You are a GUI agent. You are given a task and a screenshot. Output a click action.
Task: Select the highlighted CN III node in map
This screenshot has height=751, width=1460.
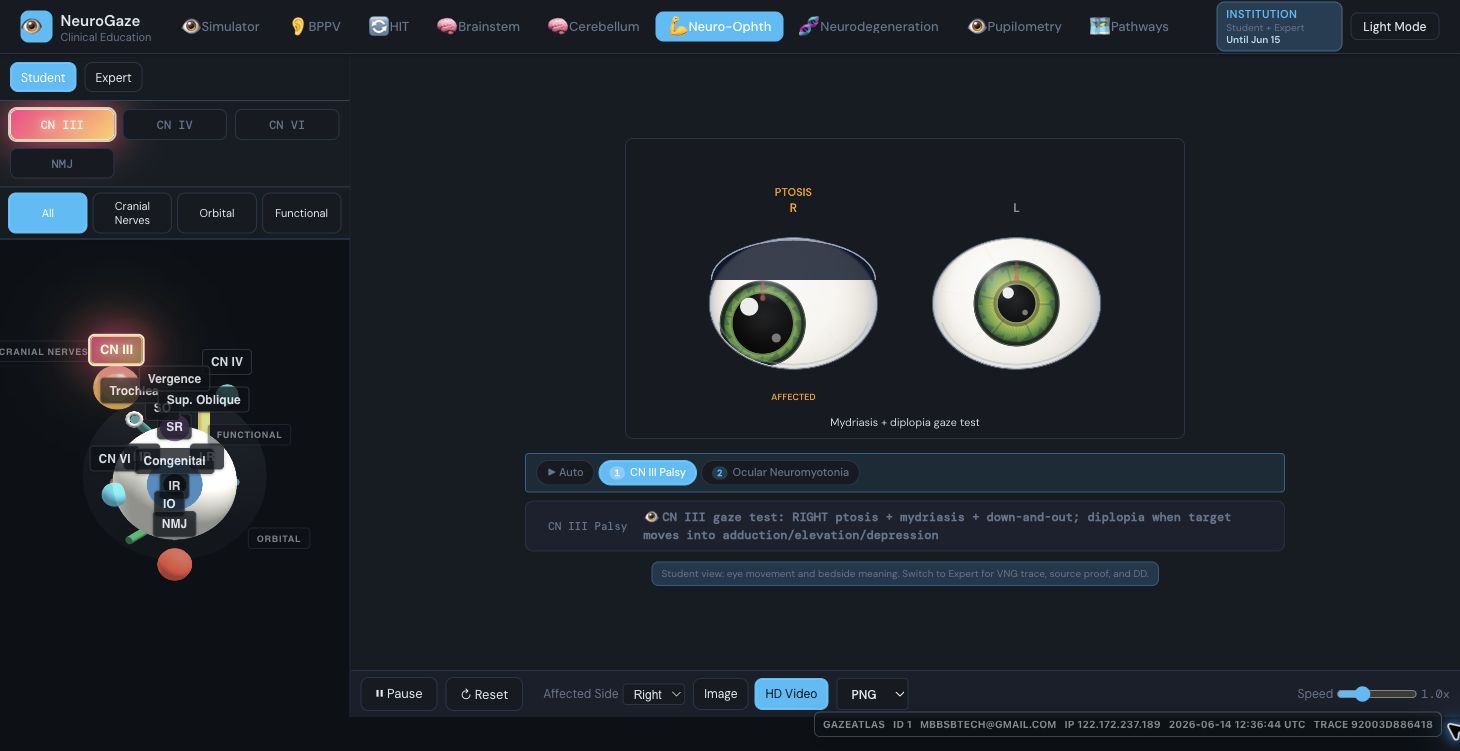click(x=117, y=349)
